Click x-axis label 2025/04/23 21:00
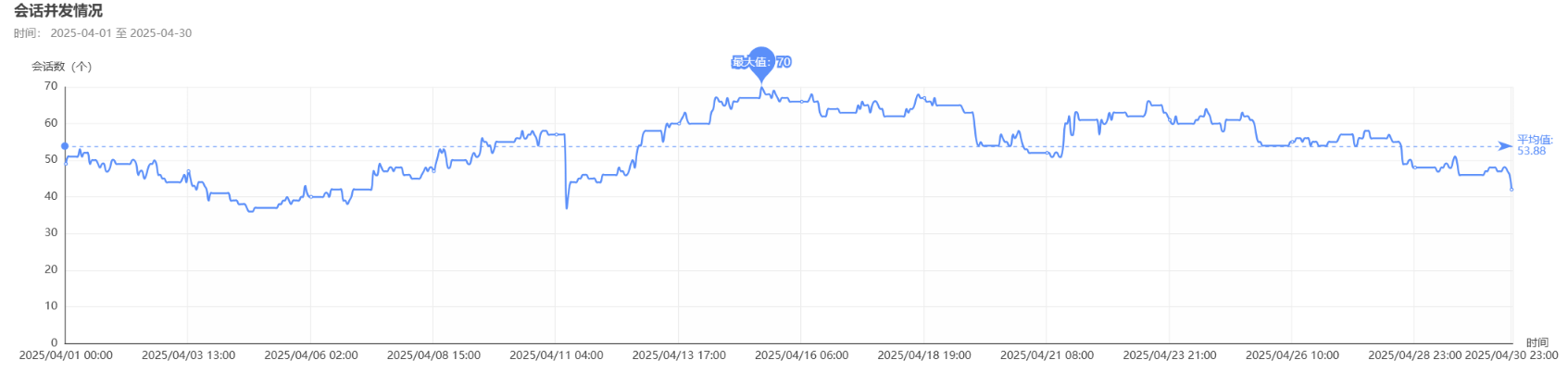The image size is (1568, 385). tap(1170, 355)
